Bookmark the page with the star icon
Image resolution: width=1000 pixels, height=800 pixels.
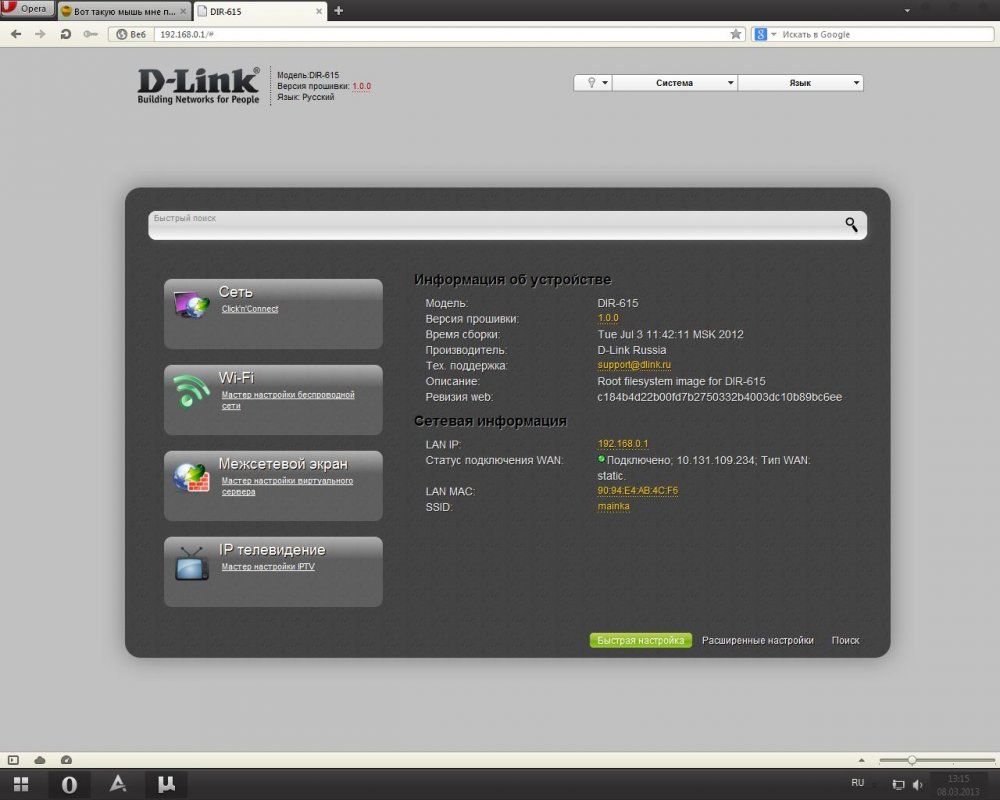pyautogui.click(x=735, y=34)
